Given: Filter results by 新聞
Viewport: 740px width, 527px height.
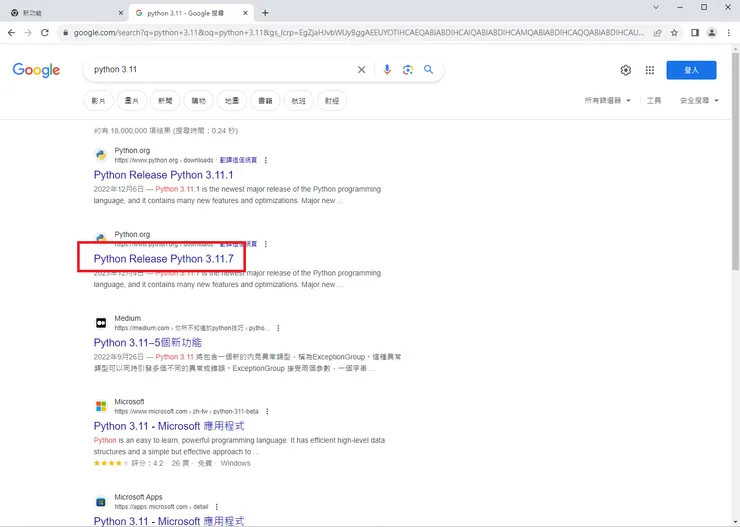Looking at the screenshot, I should coord(165,100).
